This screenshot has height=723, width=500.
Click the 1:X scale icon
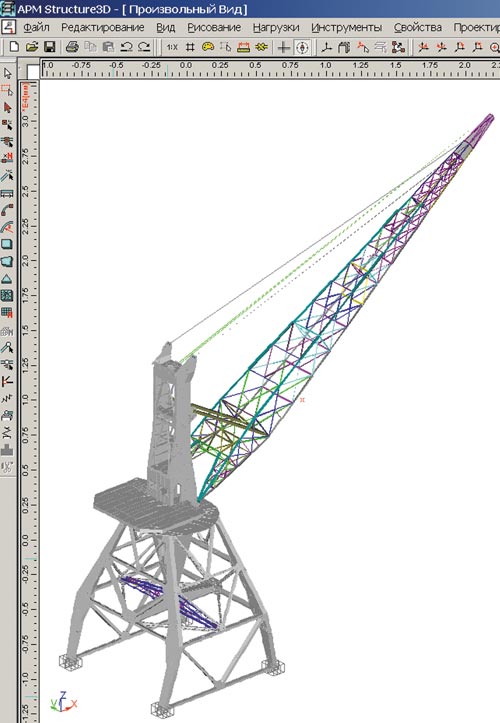172,47
